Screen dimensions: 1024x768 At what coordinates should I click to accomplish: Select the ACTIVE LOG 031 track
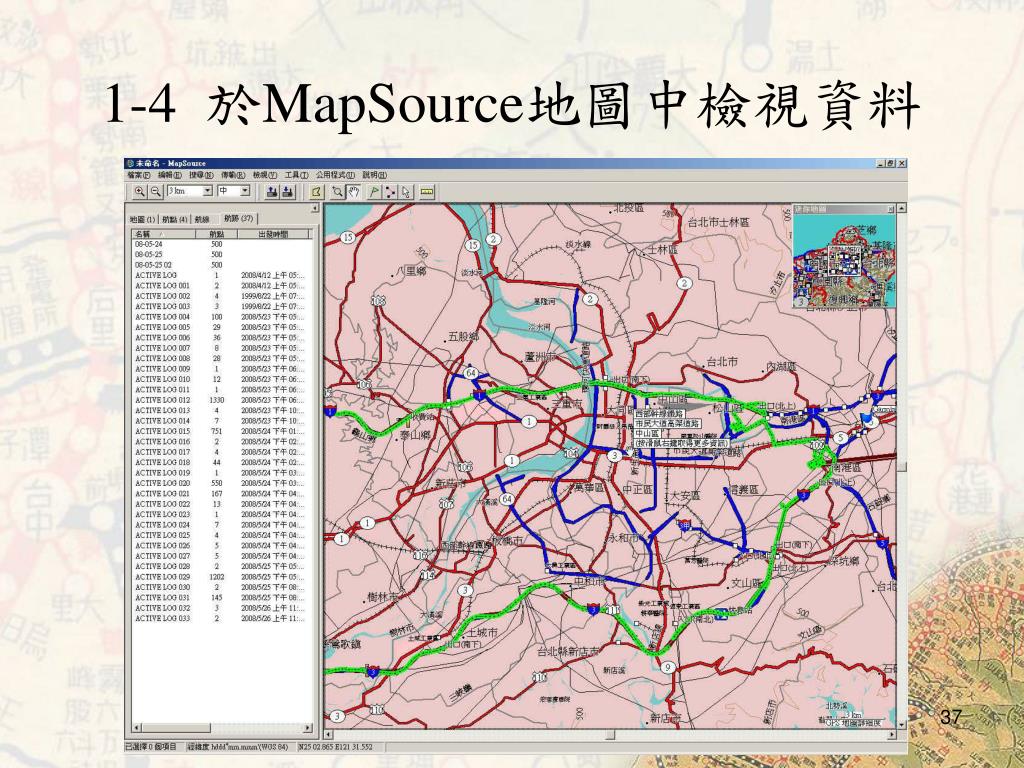(221, 598)
